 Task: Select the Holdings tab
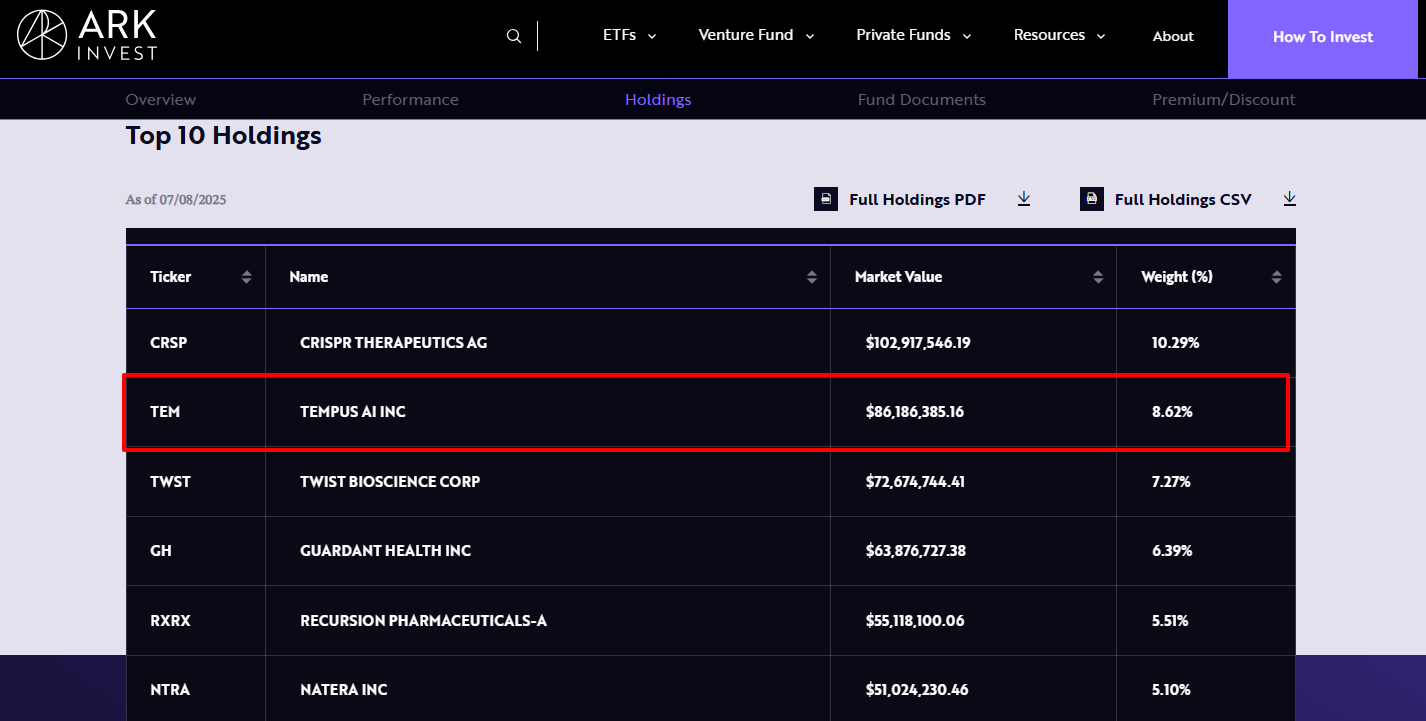pyautogui.click(x=658, y=100)
